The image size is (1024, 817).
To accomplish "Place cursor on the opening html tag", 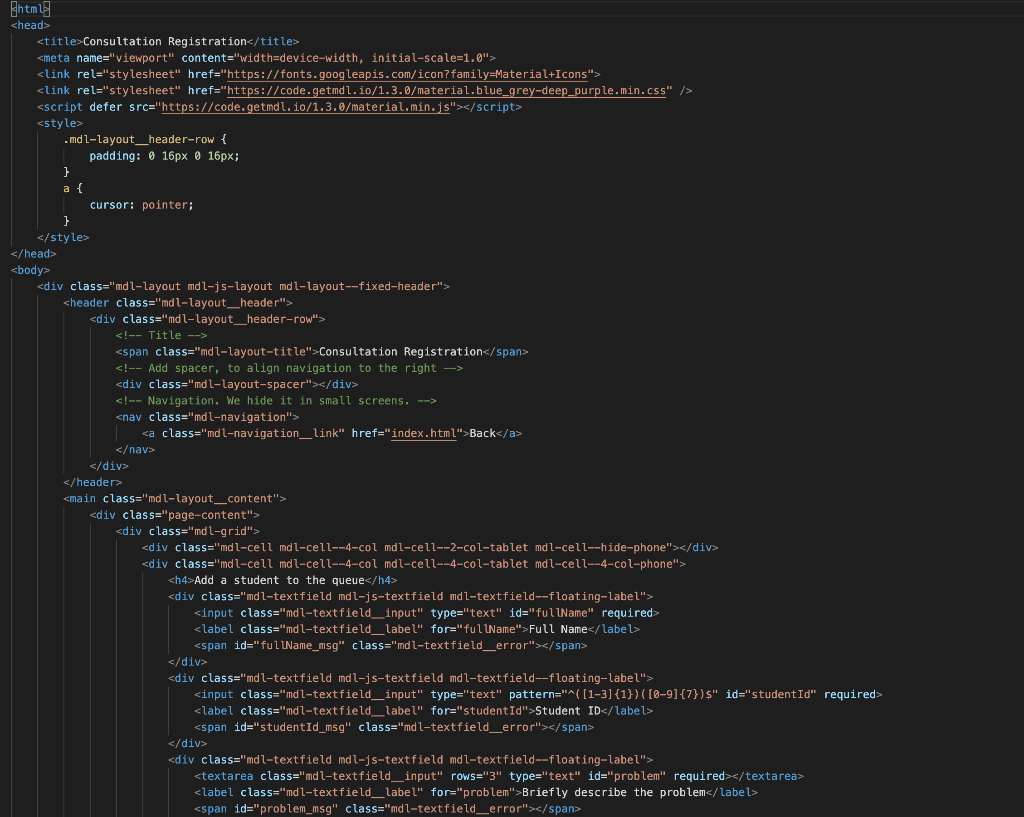I will [30, 9].
